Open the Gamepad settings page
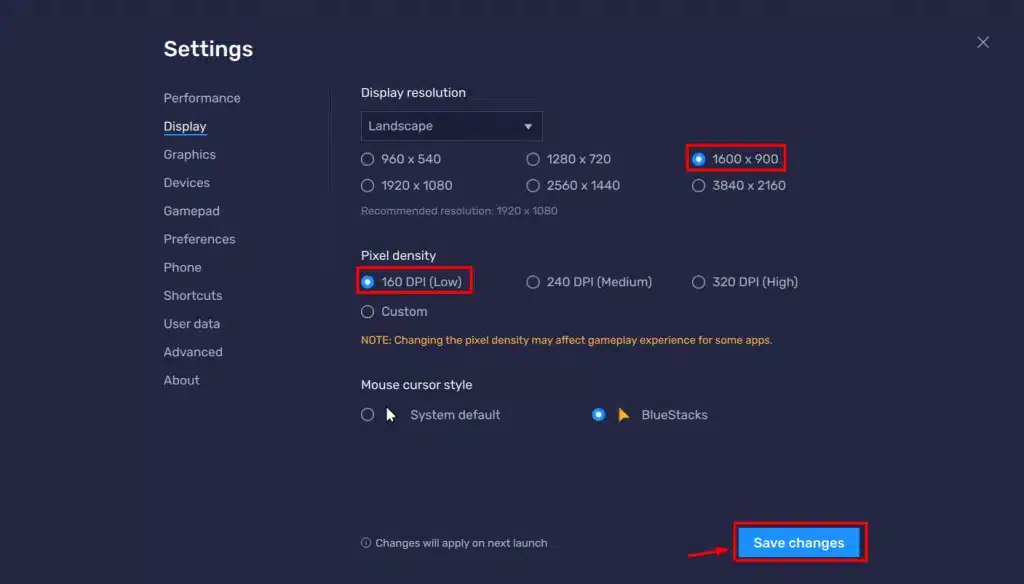Viewport: 1024px width, 584px height. (191, 211)
